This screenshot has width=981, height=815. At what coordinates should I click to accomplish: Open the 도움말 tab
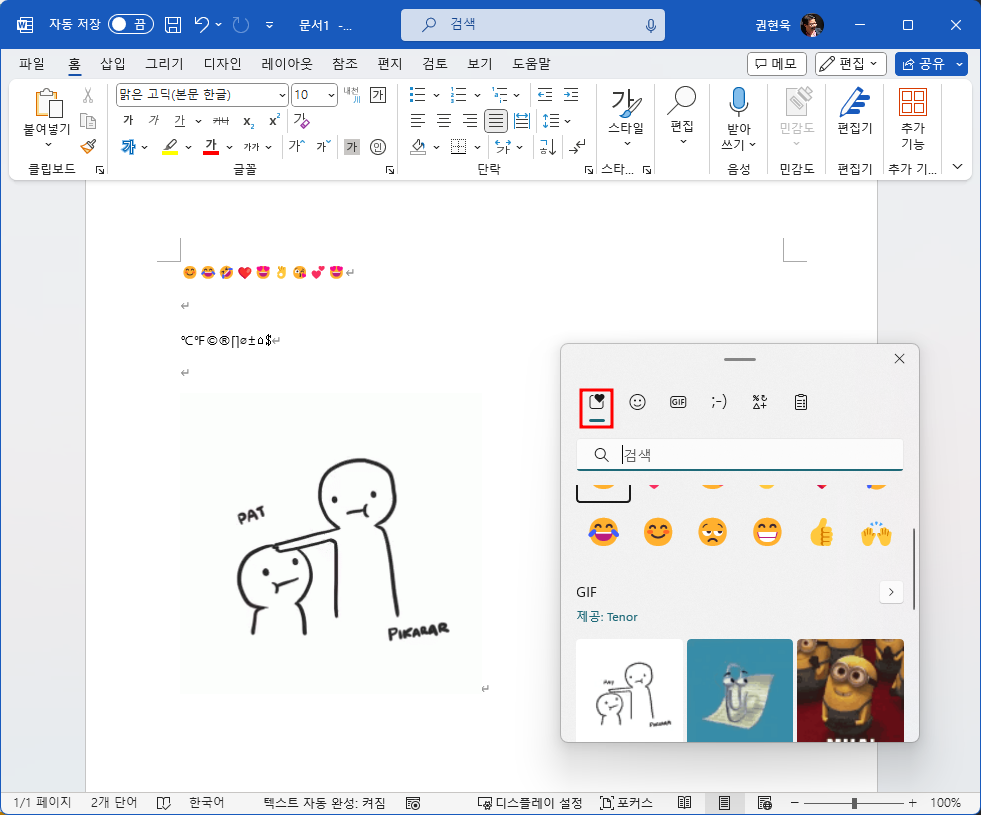tap(531, 64)
